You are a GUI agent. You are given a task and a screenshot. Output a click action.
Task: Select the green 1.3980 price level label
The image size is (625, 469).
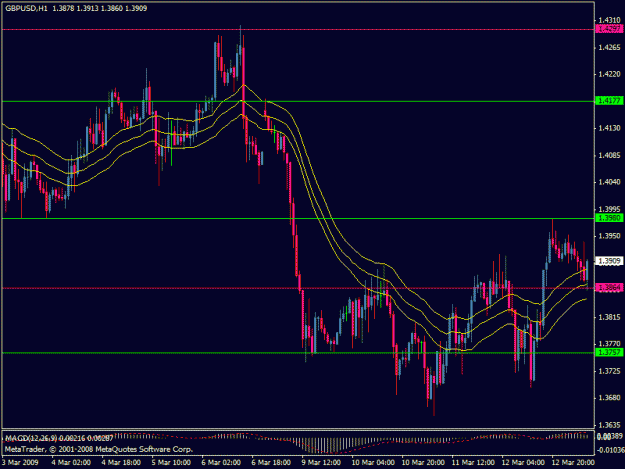[x=609, y=218]
